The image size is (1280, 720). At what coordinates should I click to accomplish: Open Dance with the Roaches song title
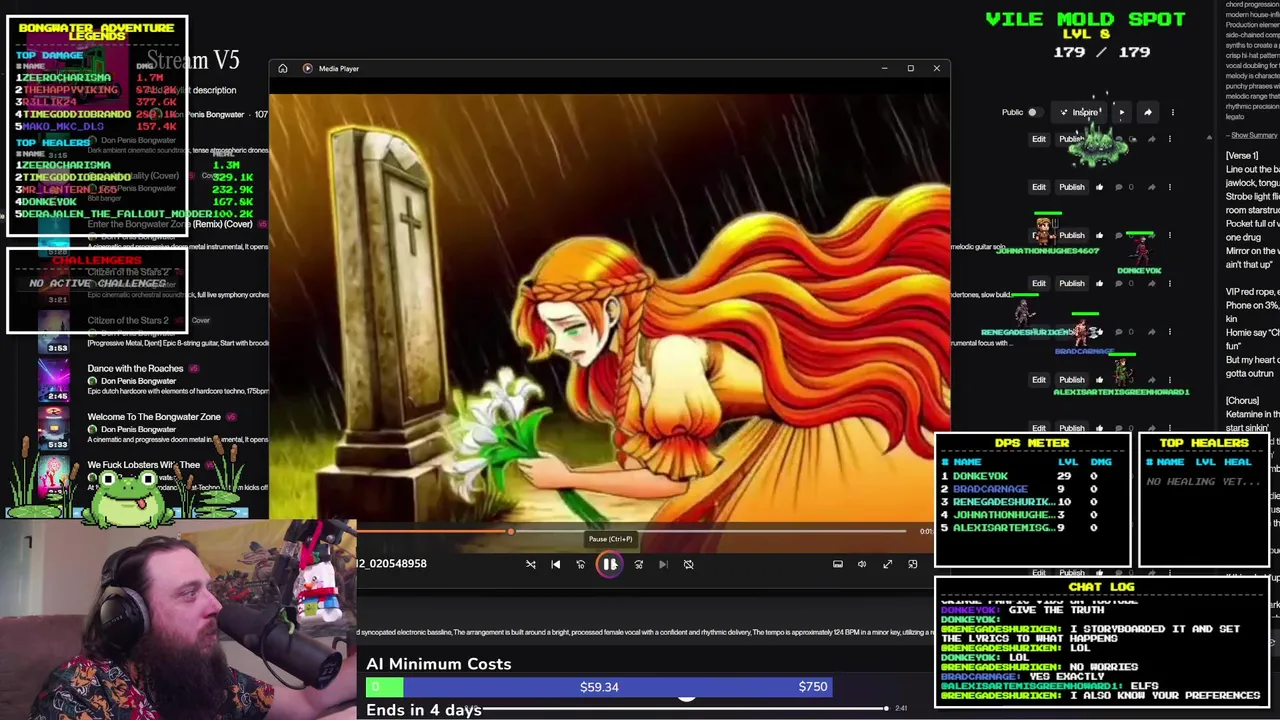tap(135, 368)
